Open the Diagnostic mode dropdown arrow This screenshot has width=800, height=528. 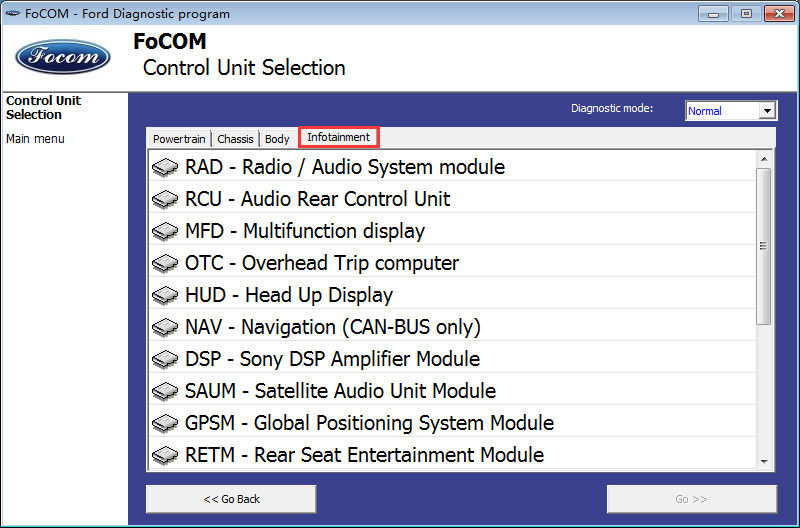[x=767, y=111]
